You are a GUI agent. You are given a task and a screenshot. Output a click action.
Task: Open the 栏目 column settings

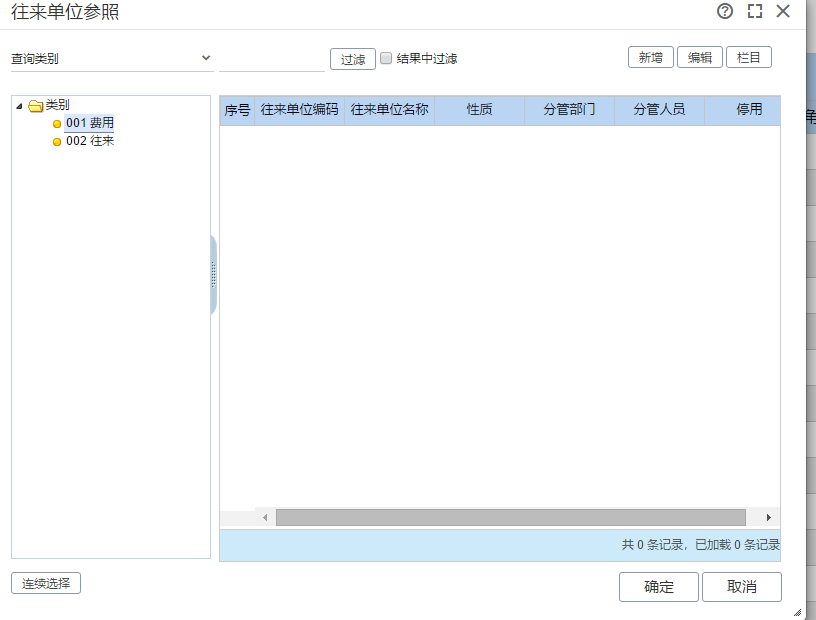[x=748, y=57]
